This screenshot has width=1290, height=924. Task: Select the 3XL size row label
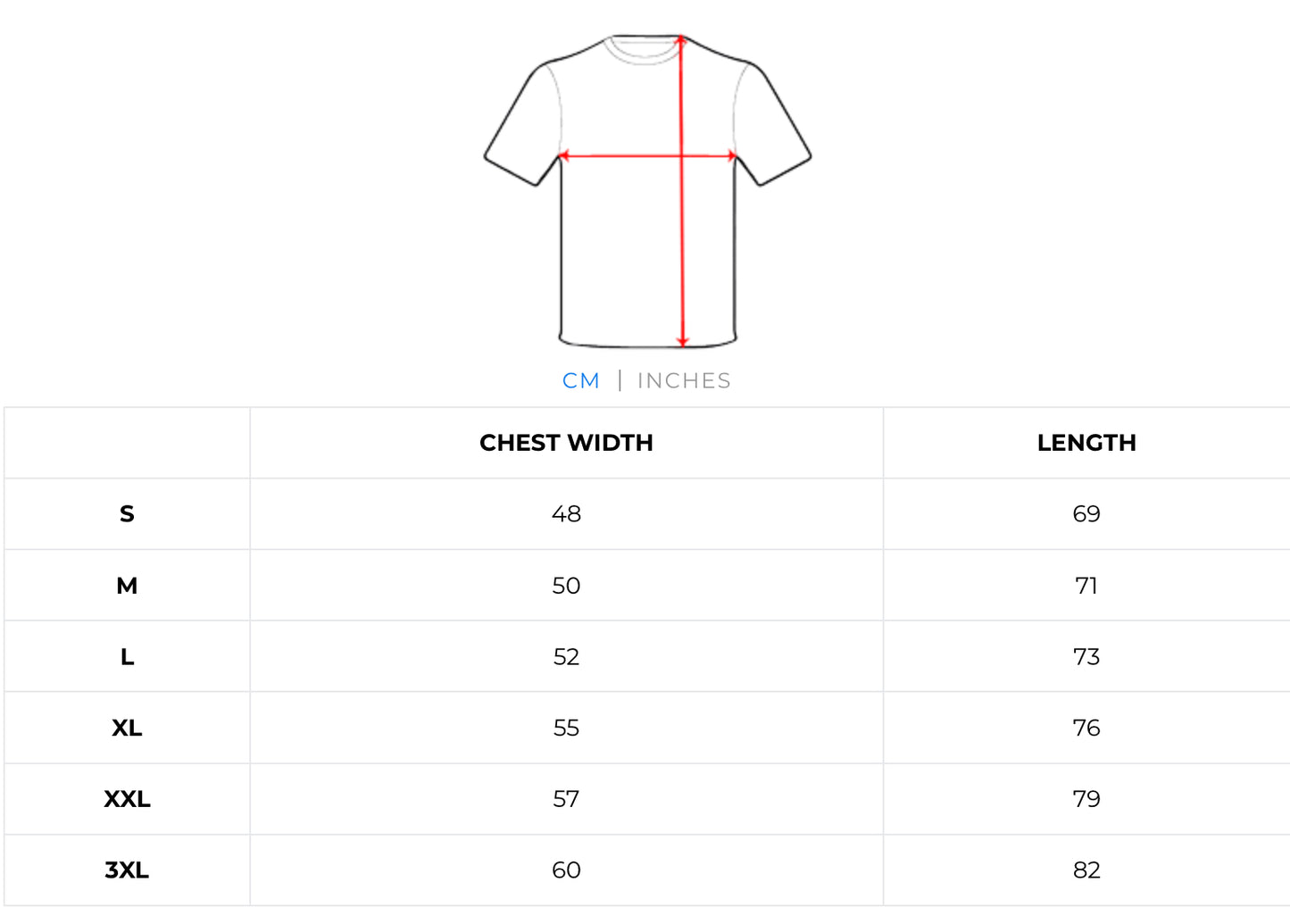tap(127, 870)
